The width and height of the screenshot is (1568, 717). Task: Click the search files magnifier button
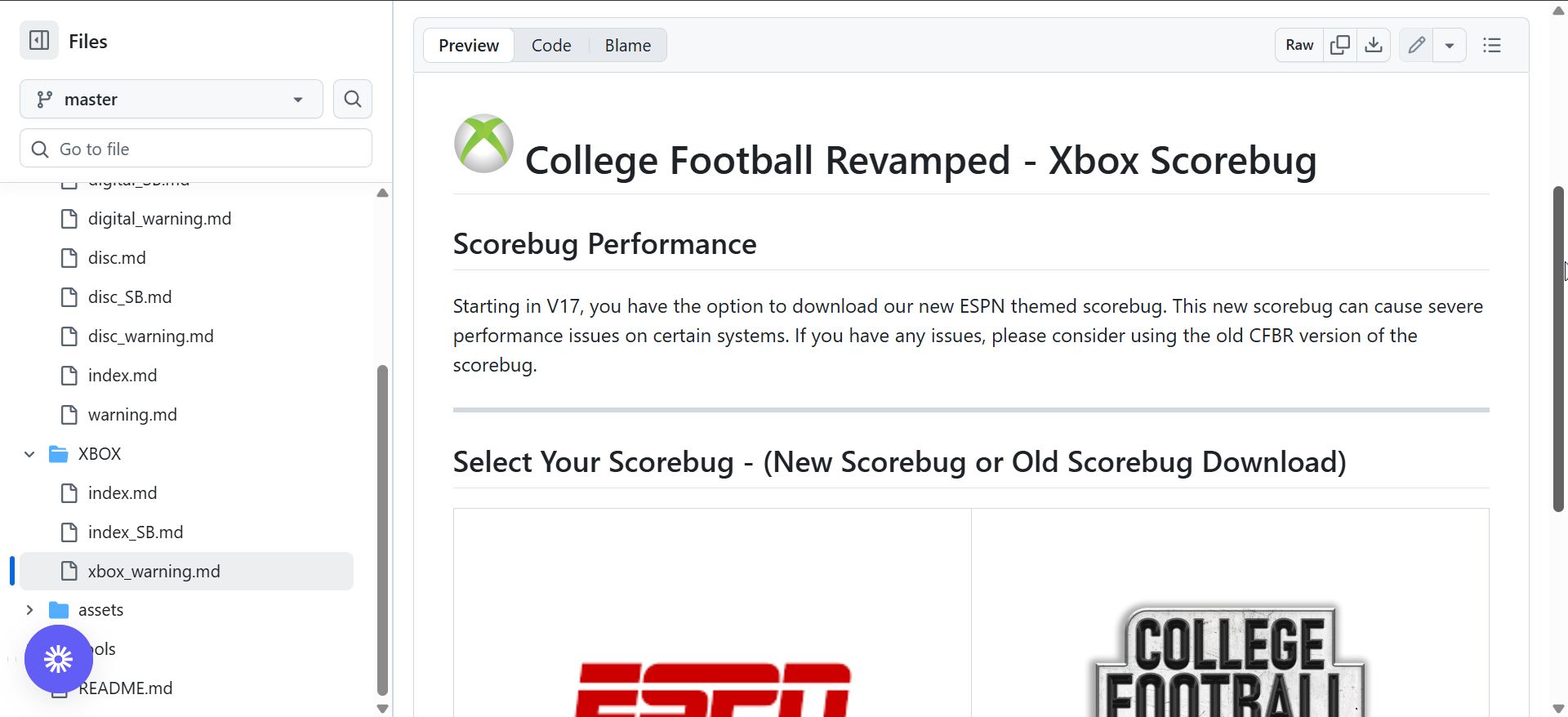coord(353,100)
